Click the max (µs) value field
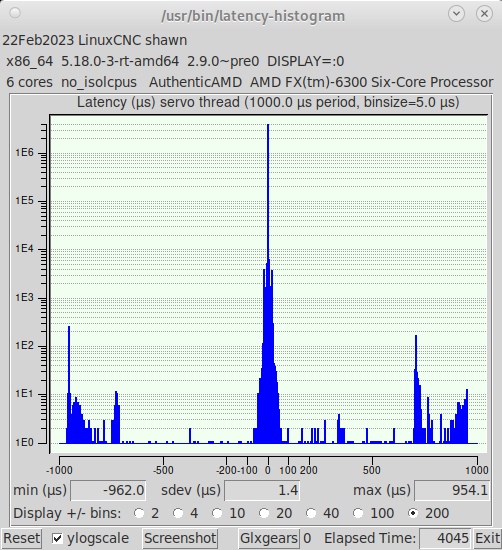502x550 pixels. tap(452, 490)
